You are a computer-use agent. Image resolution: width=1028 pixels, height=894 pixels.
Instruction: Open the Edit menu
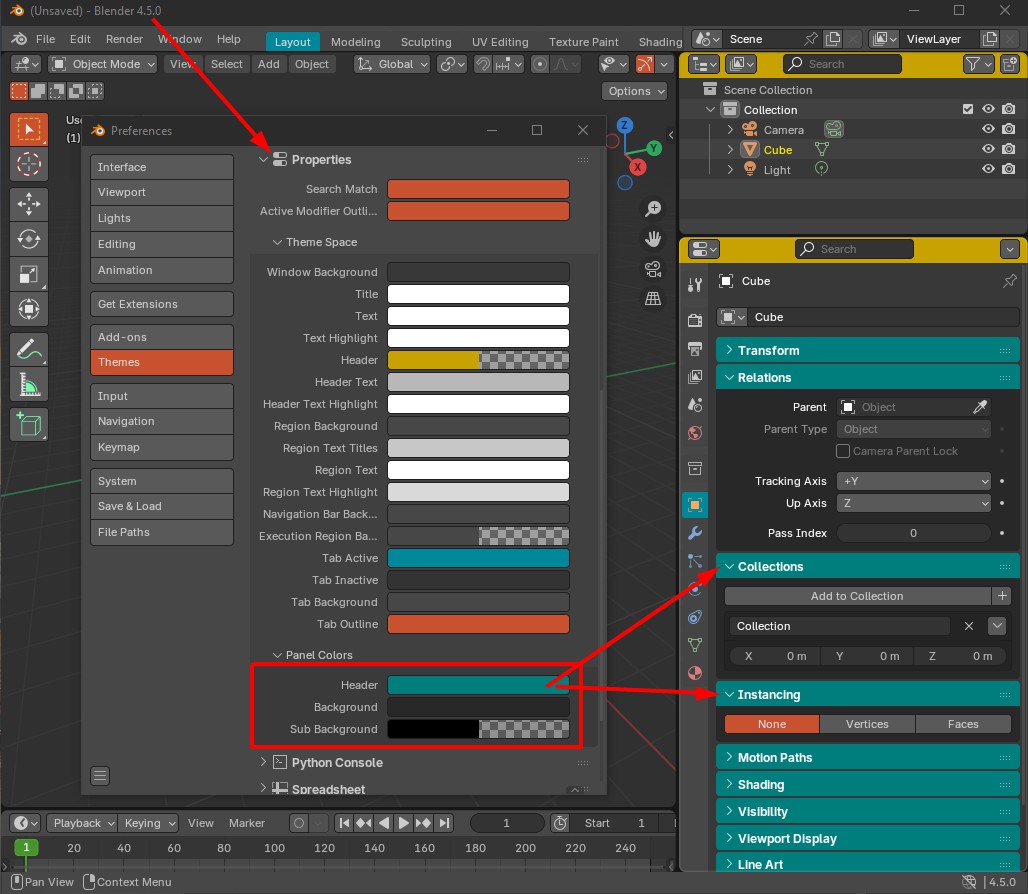pos(80,39)
